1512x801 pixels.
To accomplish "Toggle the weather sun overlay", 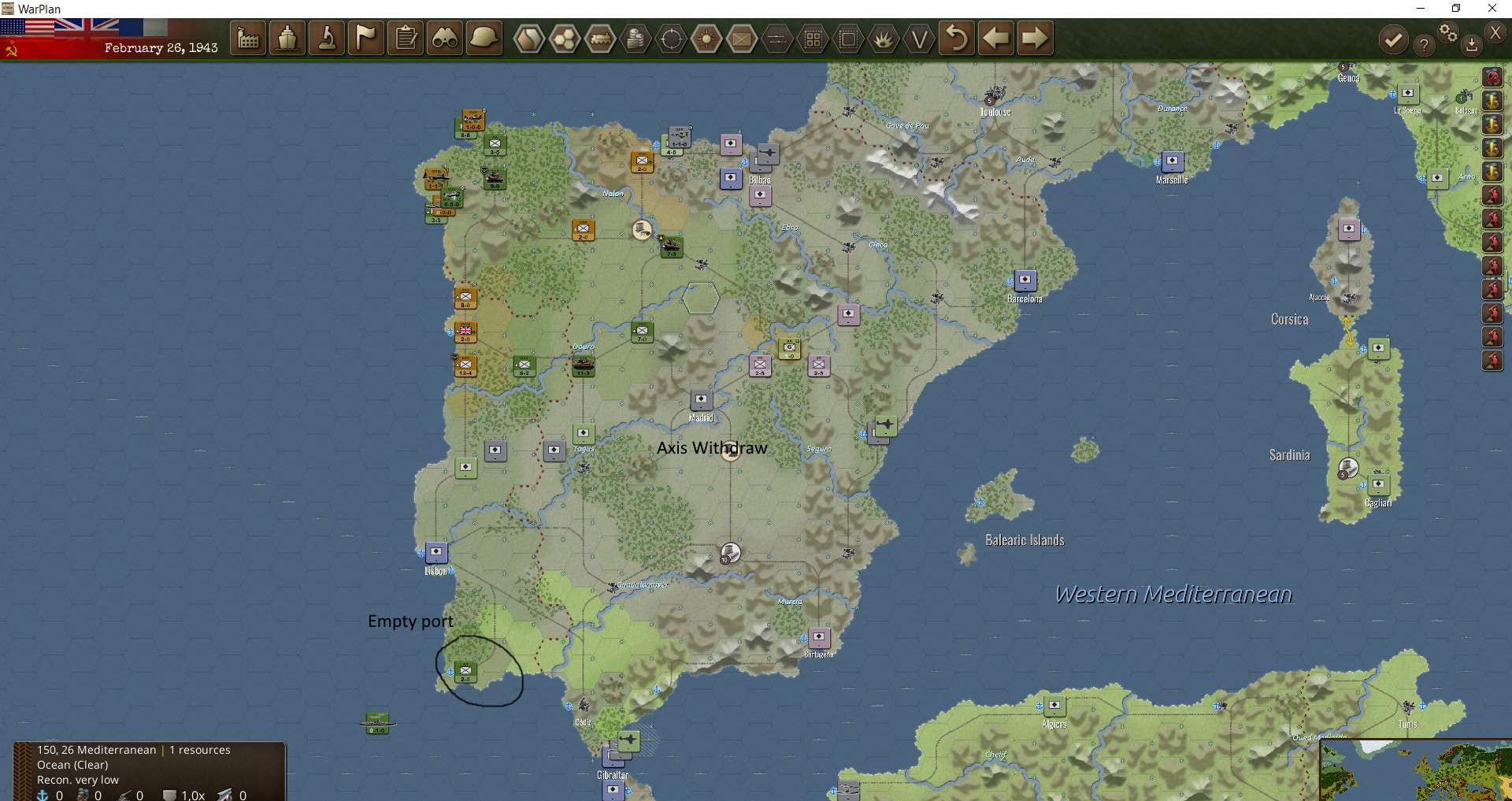I will [x=706, y=39].
